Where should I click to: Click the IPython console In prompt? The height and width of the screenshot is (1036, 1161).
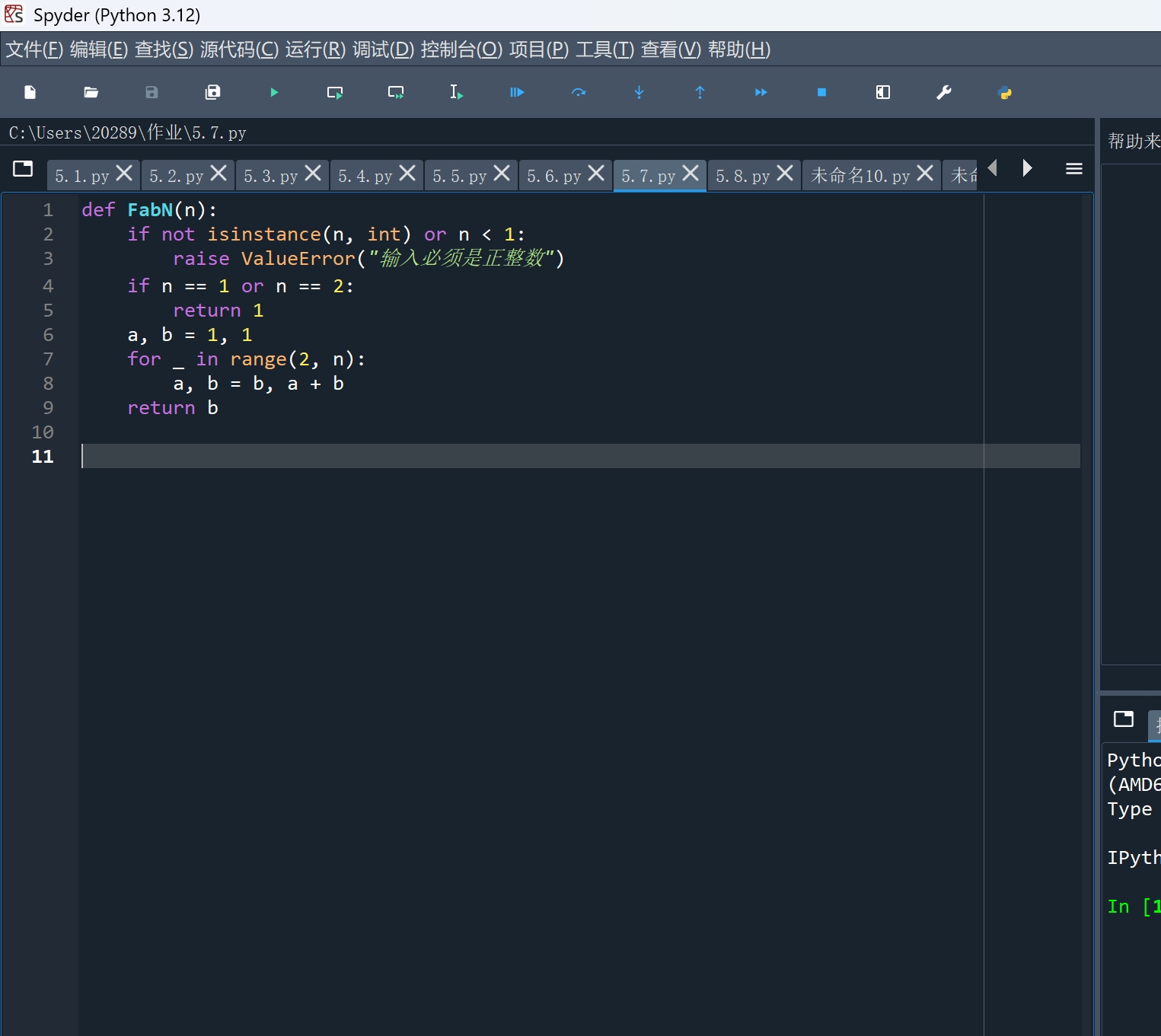tap(1134, 906)
